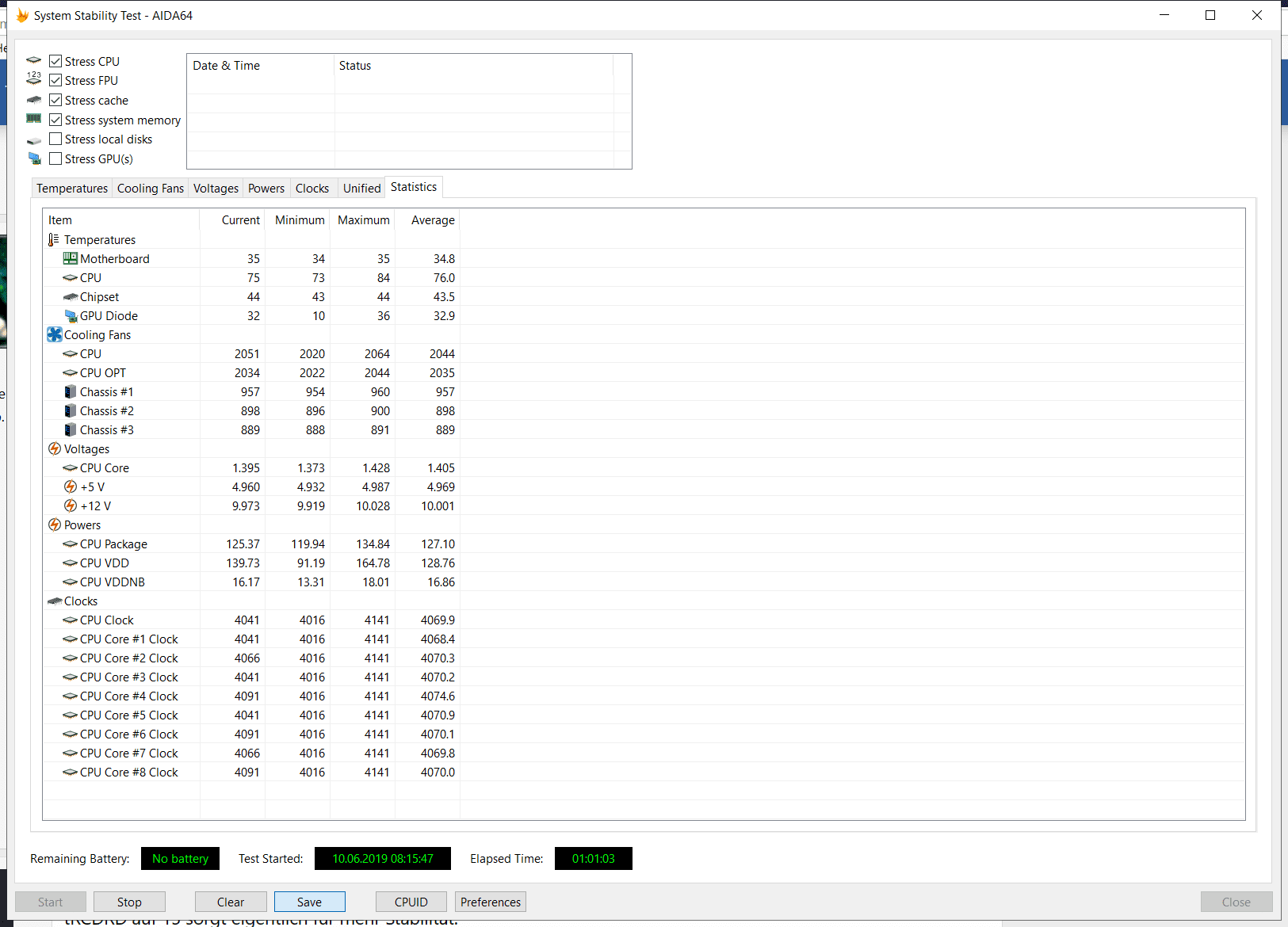The width and height of the screenshot is (1288, 927).
Task: Switch to the Temperatures tab
Action: point(72,188)
